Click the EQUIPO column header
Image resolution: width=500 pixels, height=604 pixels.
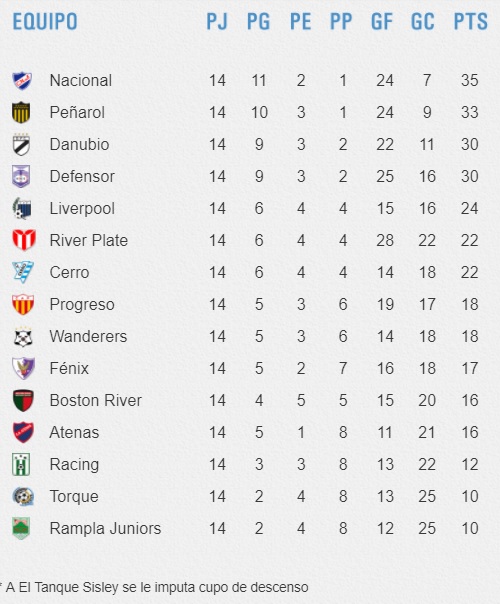[x=45, y=22]
